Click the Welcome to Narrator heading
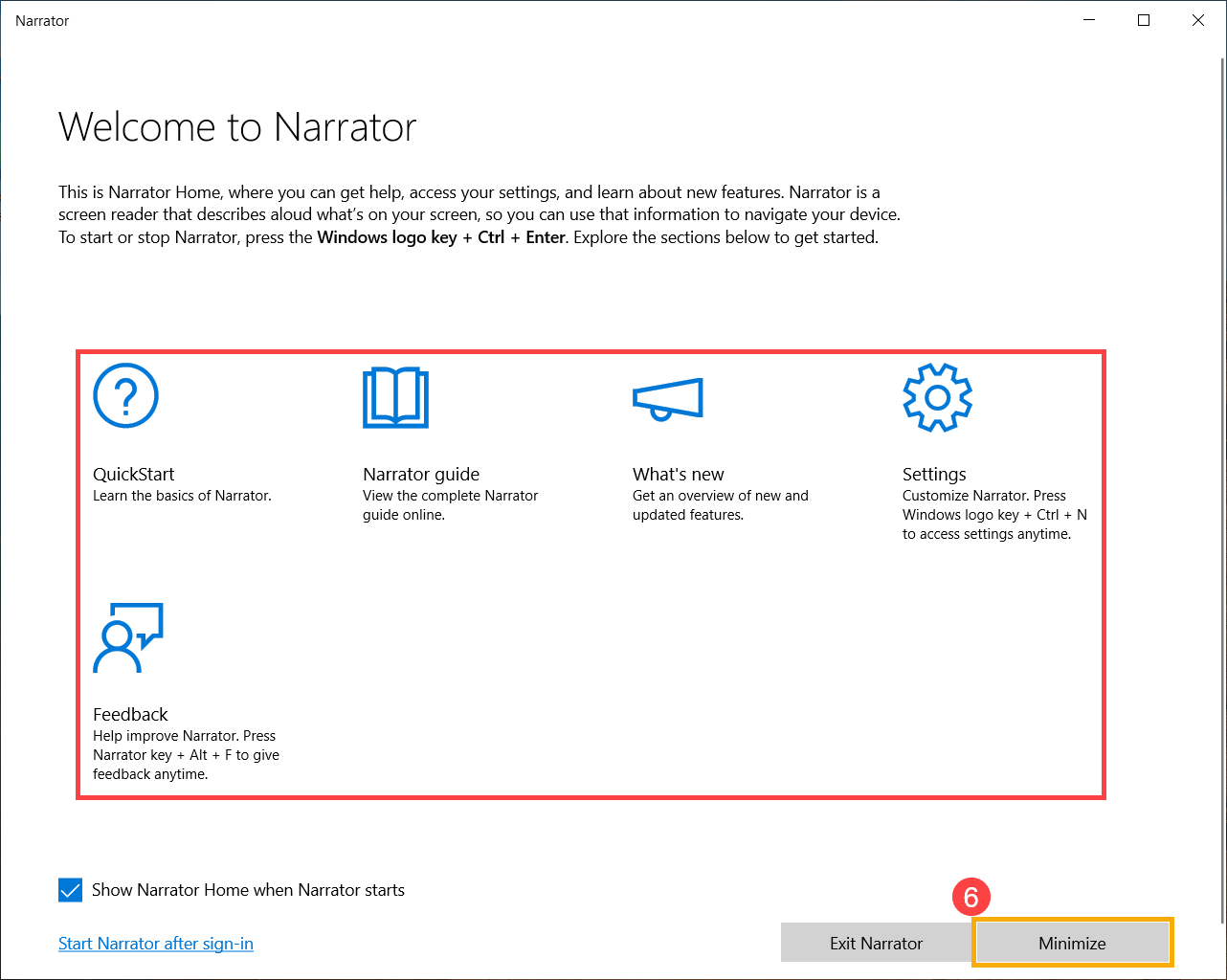The height and width of the screenshot is (980, 1227). (x=237, y=127)
